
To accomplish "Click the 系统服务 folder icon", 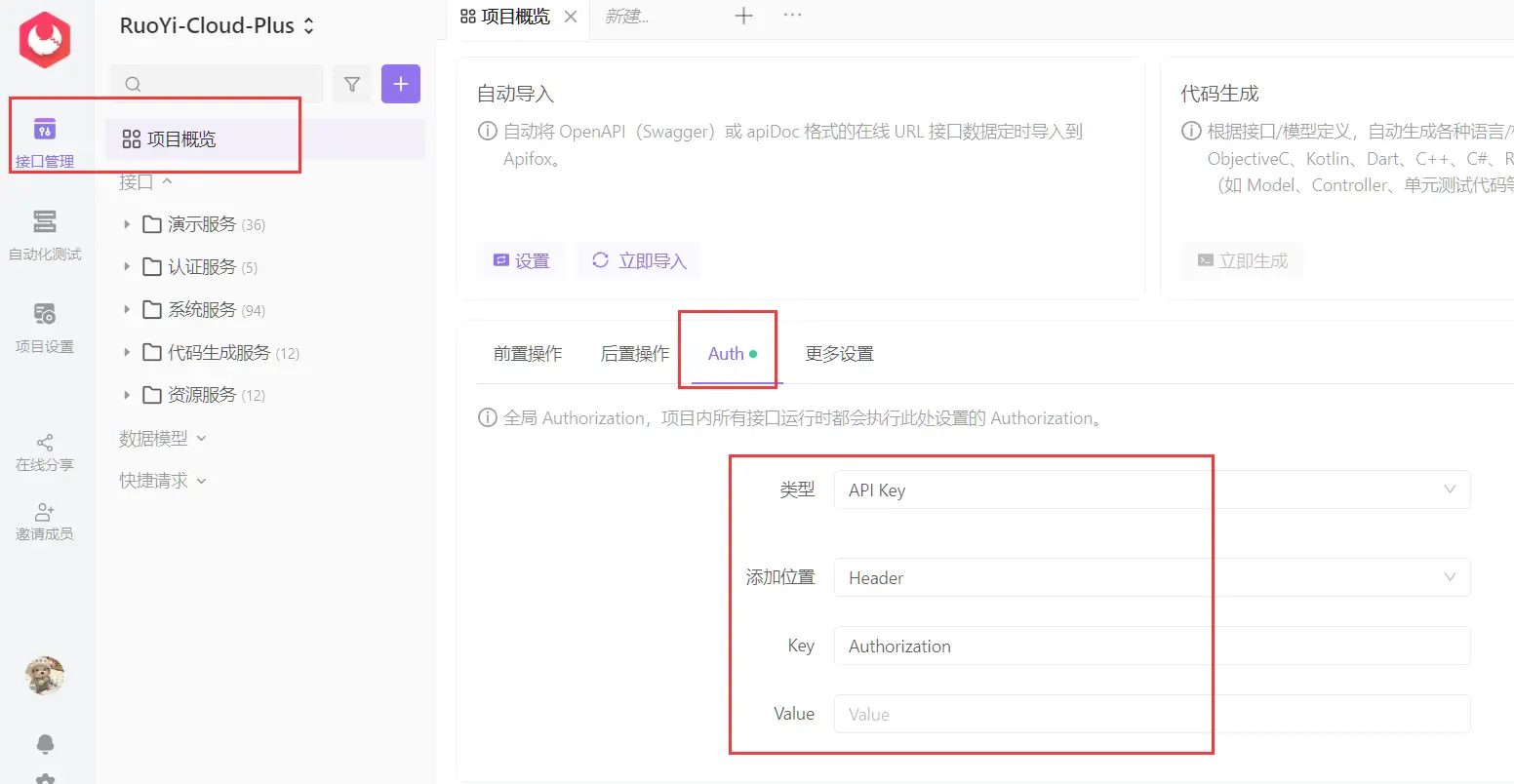I will (152, 309).
